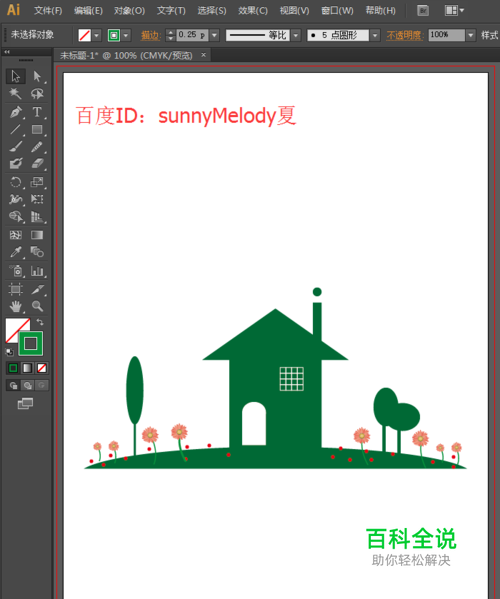The width and height of the screenshot is (500, 599).
Task: Click the 不透明度 opacity link
Action: point(405,36)
